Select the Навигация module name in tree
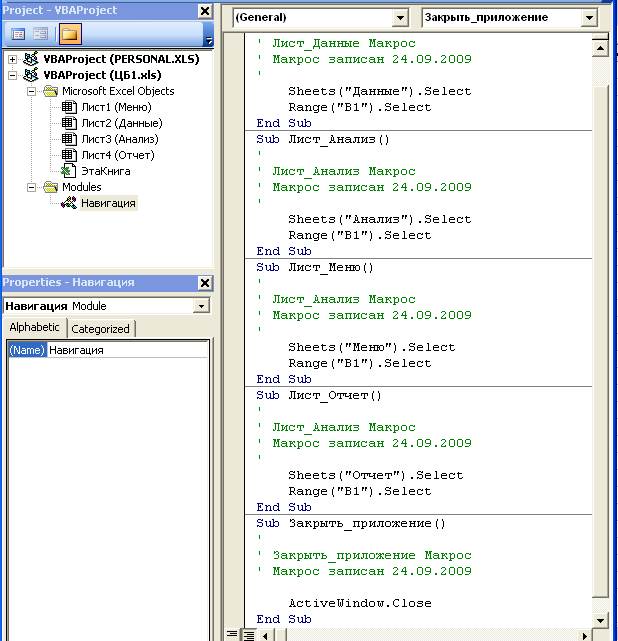 click(x=108, y=203)
